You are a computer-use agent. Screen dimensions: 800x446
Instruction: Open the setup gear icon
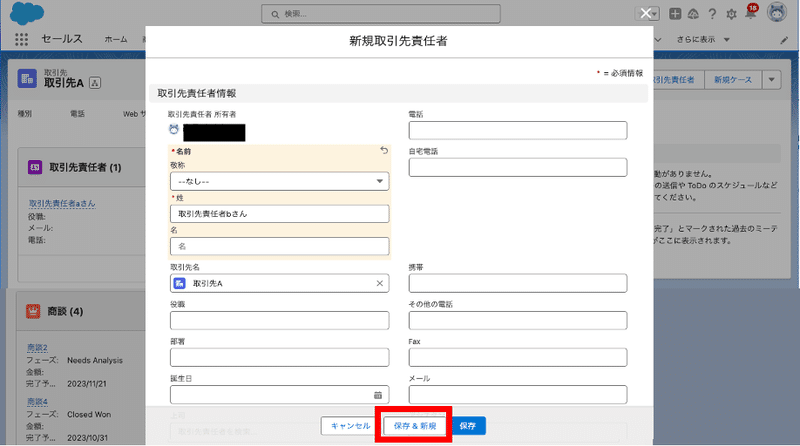pos(731,14)
